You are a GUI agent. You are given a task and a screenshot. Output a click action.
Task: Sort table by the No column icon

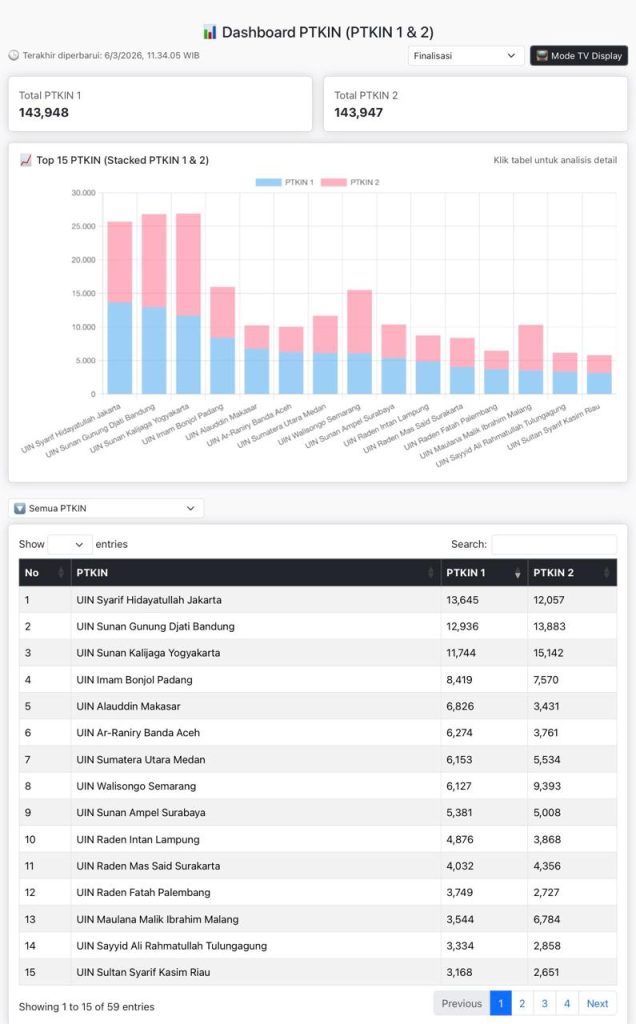(x=62, y=573)
